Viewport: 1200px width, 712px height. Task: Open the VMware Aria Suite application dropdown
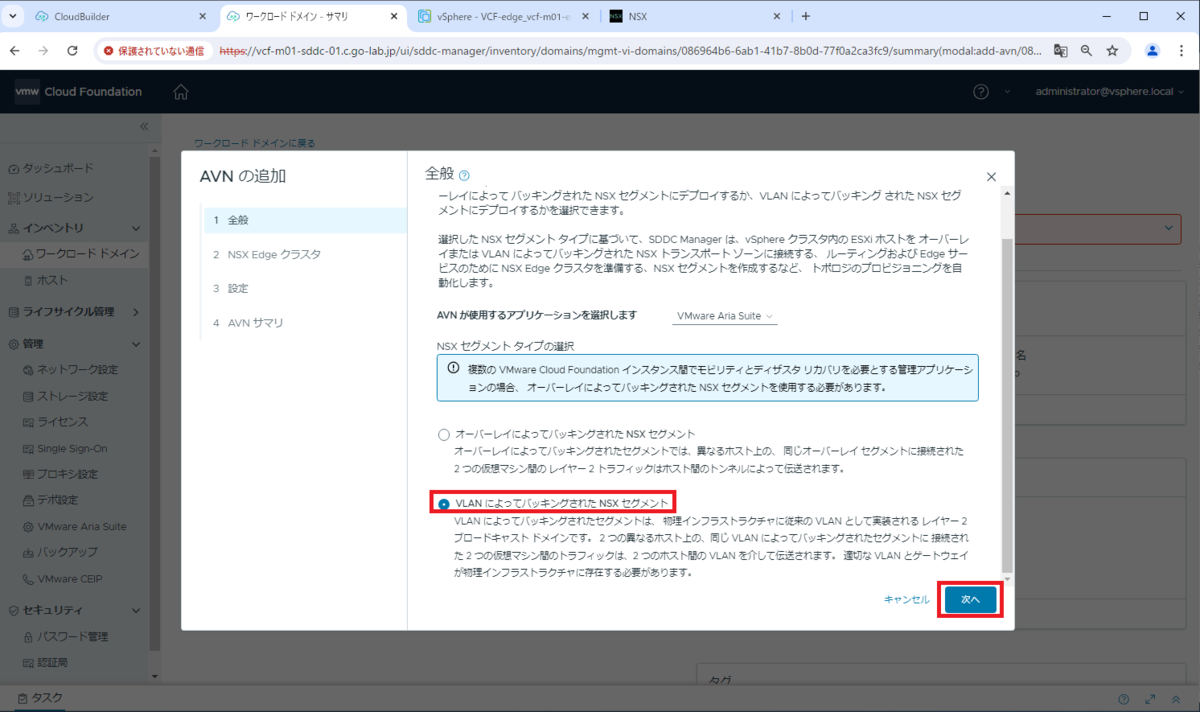(725, 316)
